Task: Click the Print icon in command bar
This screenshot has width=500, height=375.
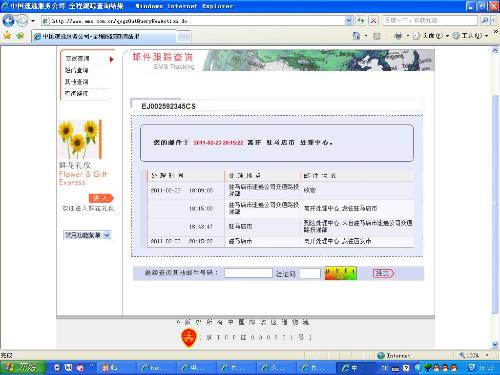Action: (x=398, y=36)
